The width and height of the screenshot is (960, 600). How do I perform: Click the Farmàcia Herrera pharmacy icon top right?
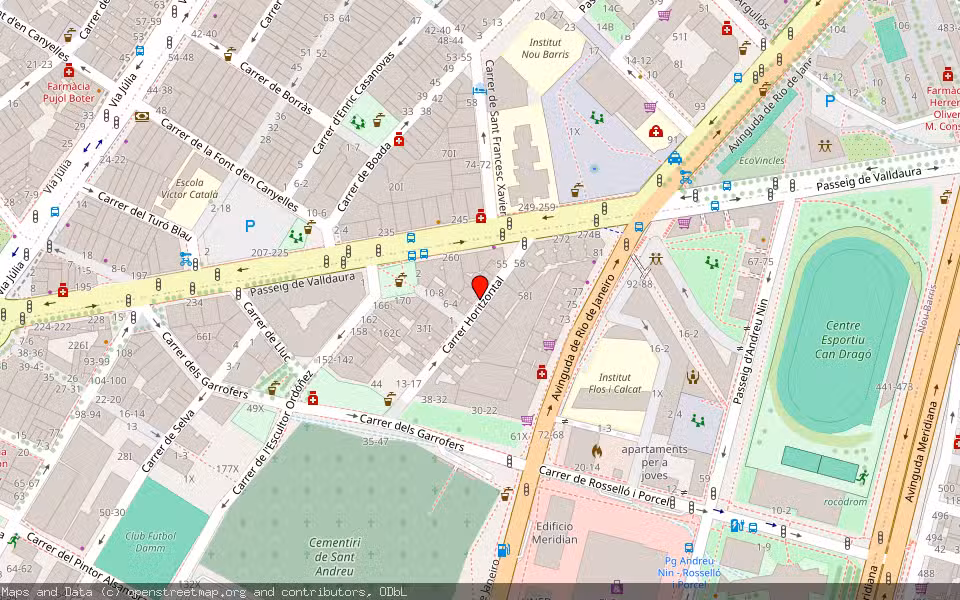point(948,76)
